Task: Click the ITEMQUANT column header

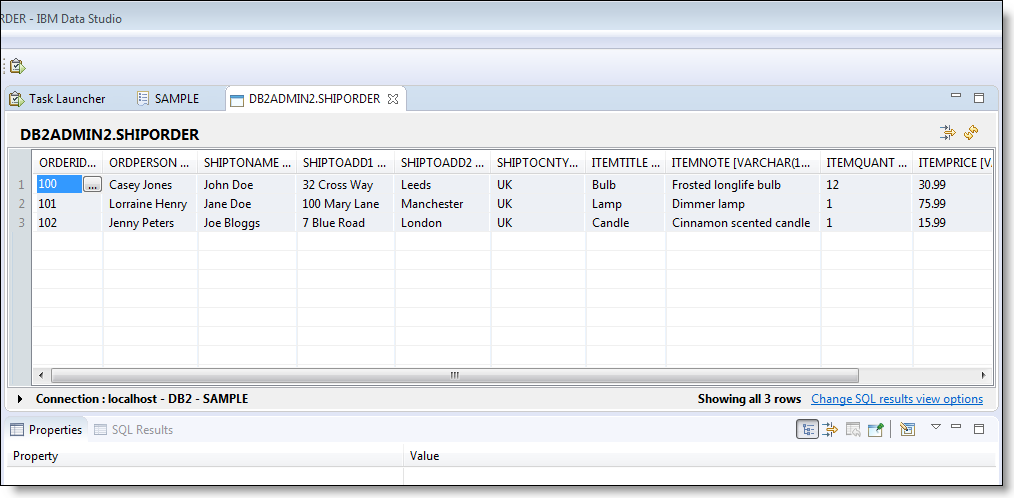Action: coord(867,162)
